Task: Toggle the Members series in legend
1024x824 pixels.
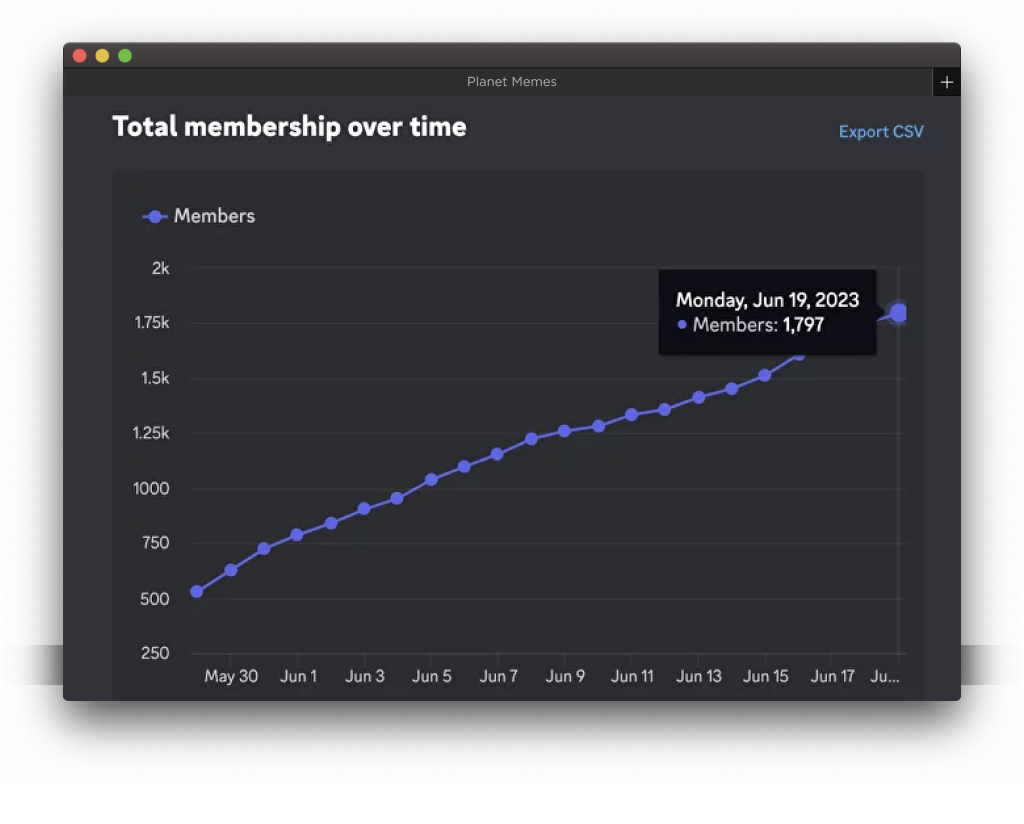Action: (x=199, y=216)
